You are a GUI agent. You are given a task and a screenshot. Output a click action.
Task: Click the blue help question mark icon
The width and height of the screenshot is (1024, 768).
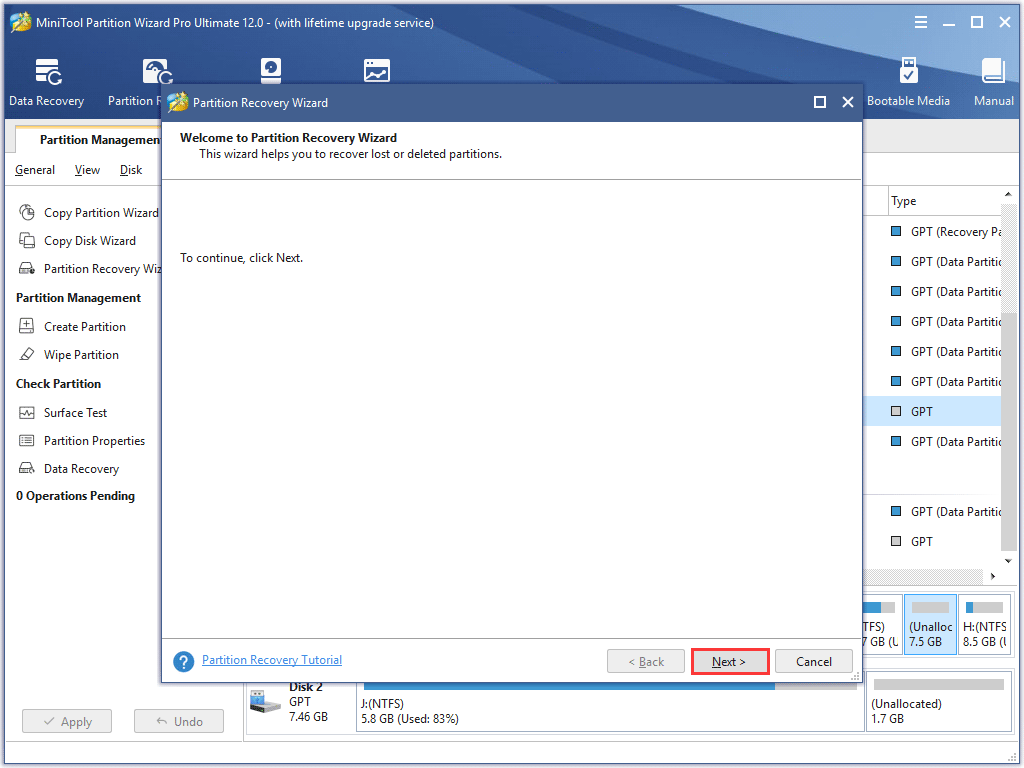pyautogui.click(x=184, y=662)
